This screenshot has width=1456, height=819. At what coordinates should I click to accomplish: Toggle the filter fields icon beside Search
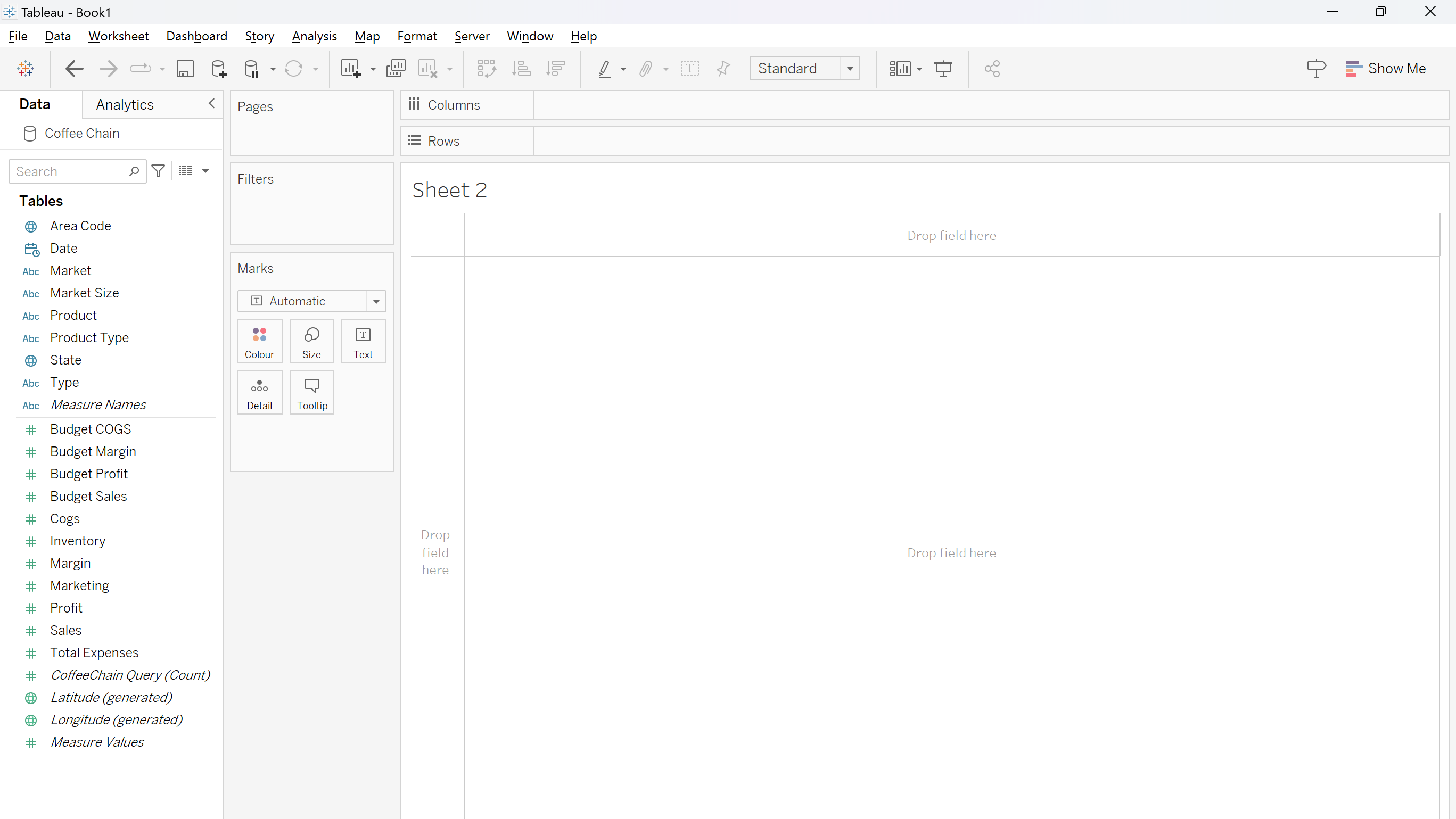tap(158, 171)
